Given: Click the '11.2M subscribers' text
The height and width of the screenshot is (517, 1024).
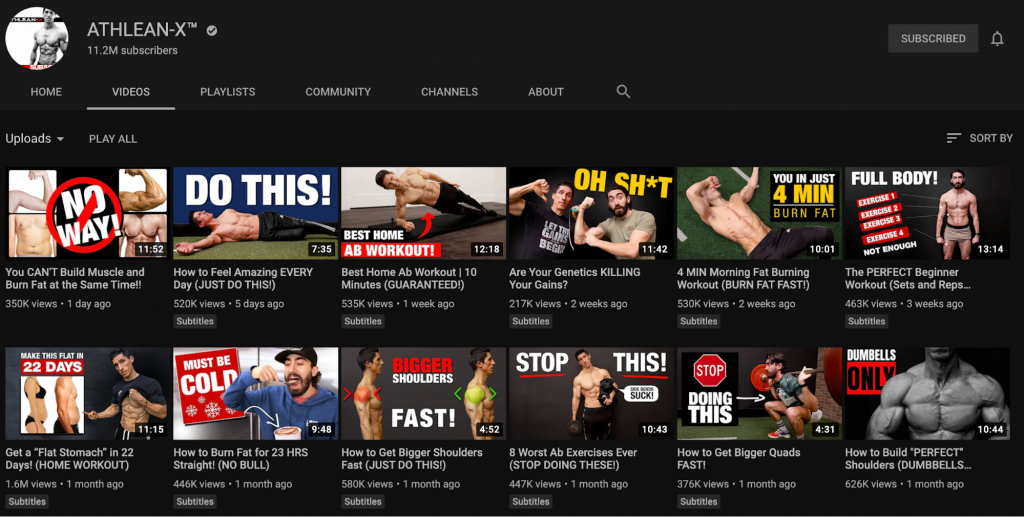Looking at the screenshot, I should (x=132, y=50).
